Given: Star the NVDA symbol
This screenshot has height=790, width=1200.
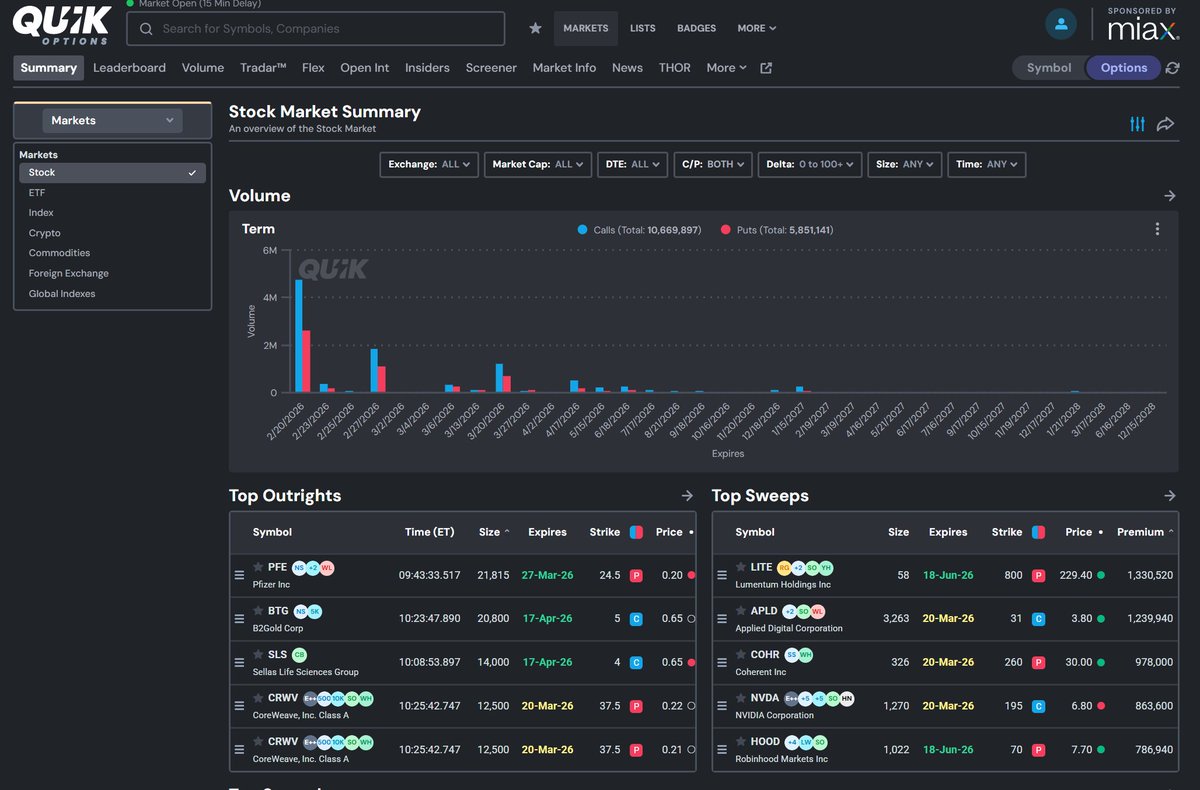Looking at the screenshot, I should point(741,698).
